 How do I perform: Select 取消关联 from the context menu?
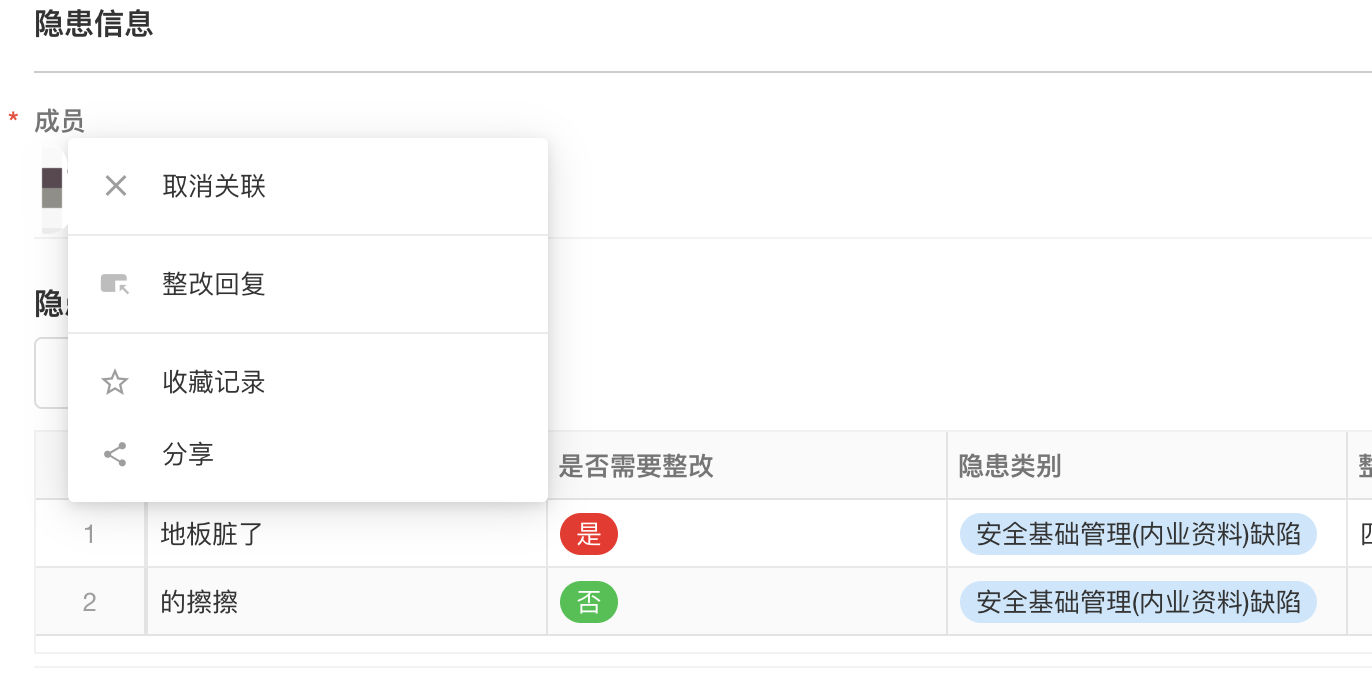(x=214, y=186)
